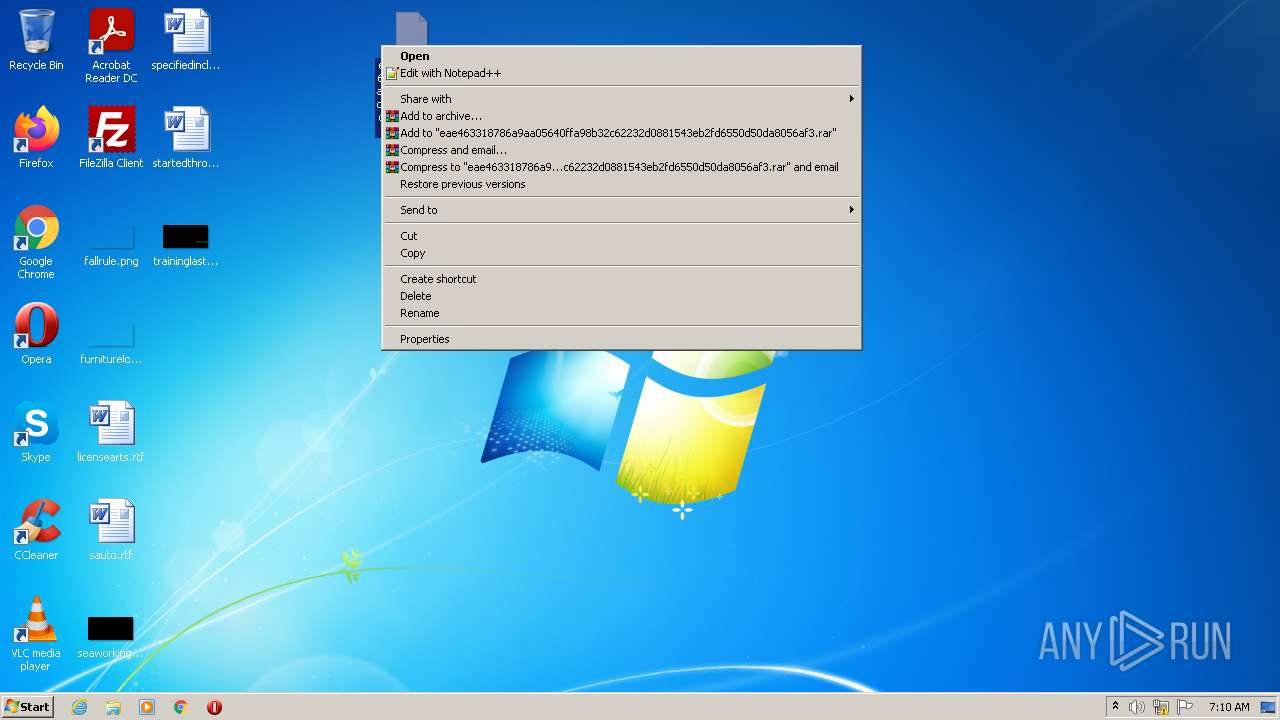
Task: Open Windows Explorer in the taskbar
Action: pyautogui.click(x=113, y=707)
